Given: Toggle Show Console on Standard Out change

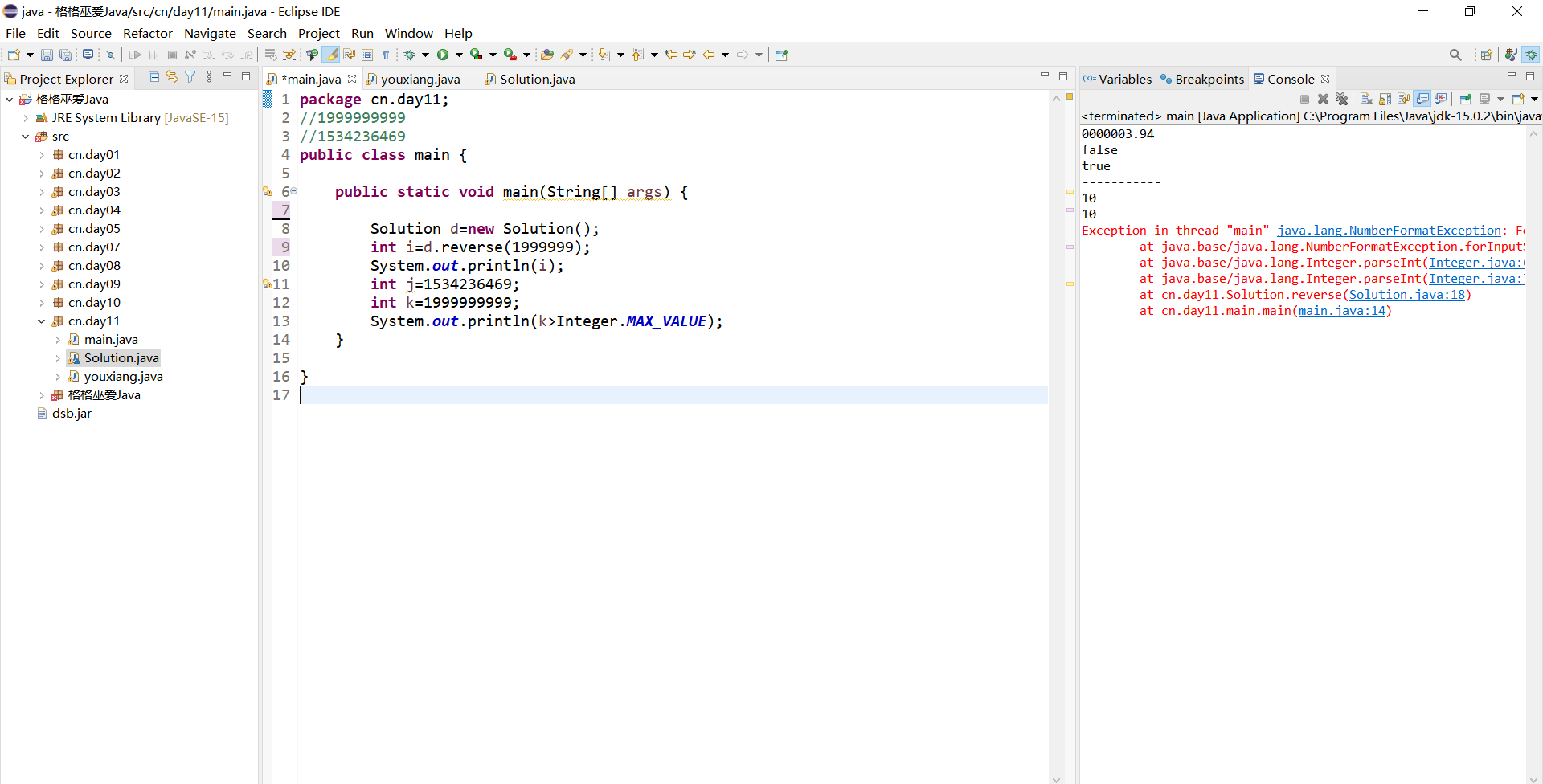Looking at the screenshot, I should [1422, 99].
